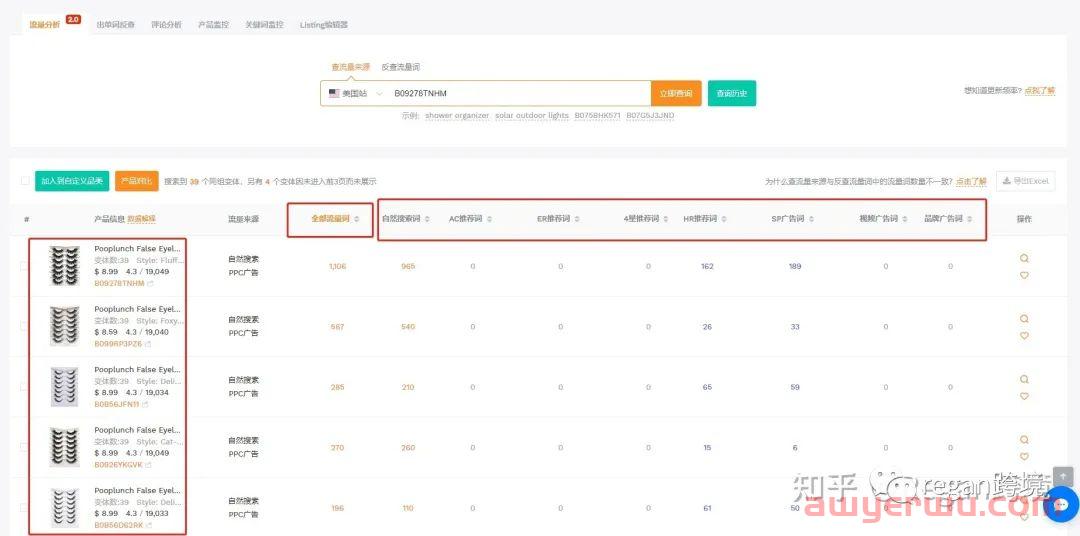Sort by ER推荐词 using its sort arrows

pyautogui.click(x=577, y=219)
